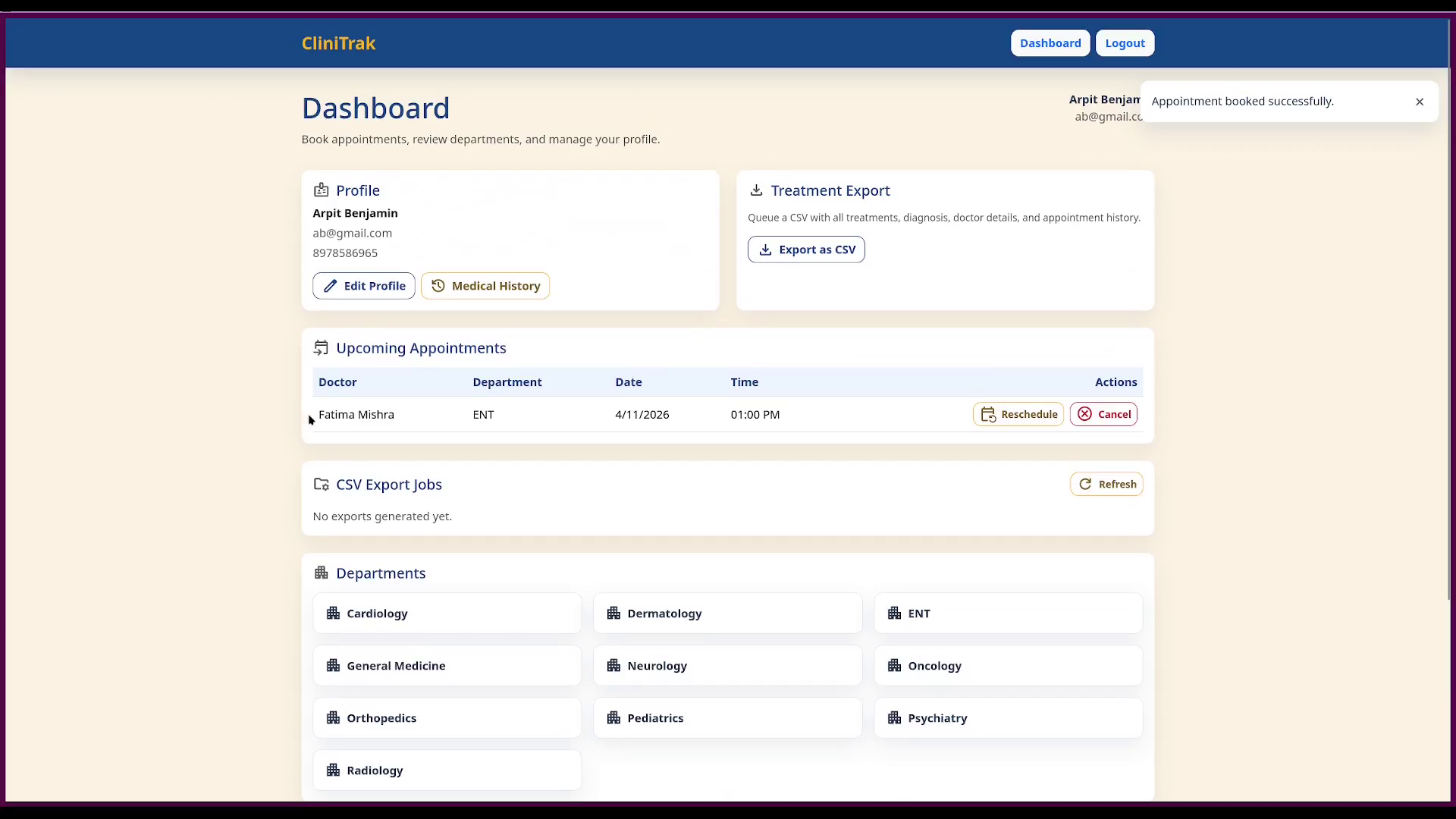
Task: Open the Orthopedics department card
Action: [x=447, y=718]
